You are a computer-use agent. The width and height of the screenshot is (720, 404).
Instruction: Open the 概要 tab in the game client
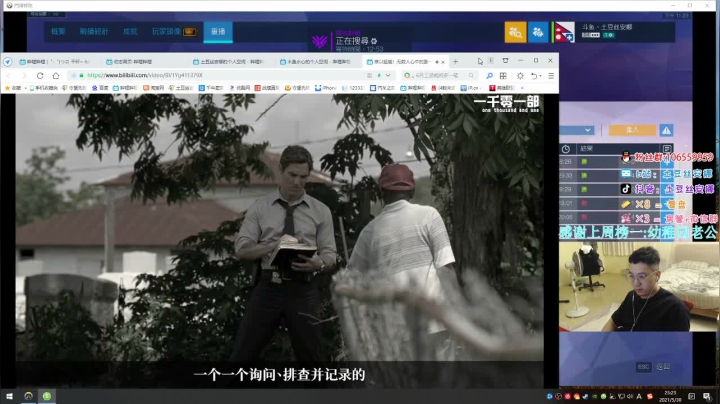(58, 32)
